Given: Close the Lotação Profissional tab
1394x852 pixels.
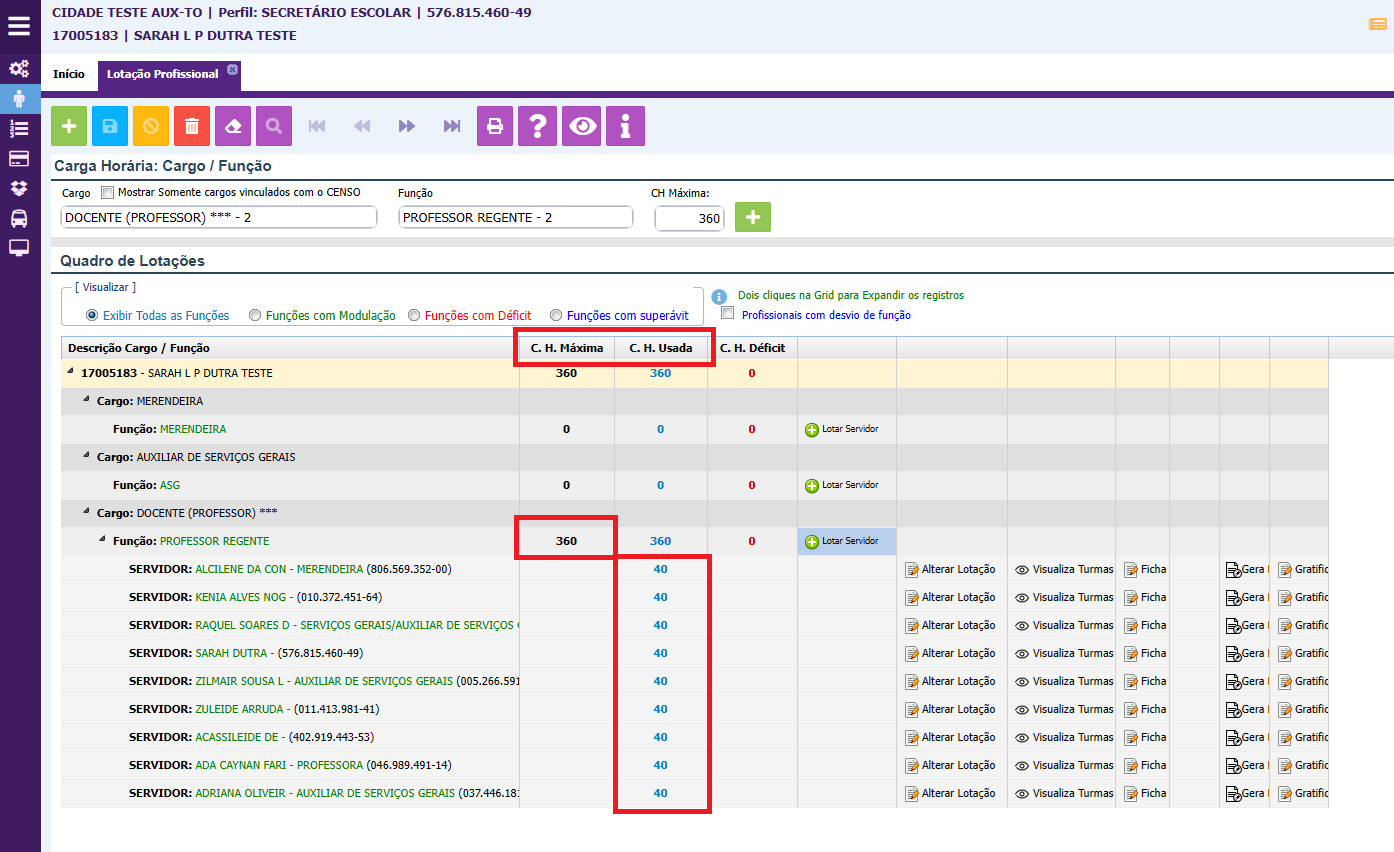Looking at the screenshot, I should (232, 69).
